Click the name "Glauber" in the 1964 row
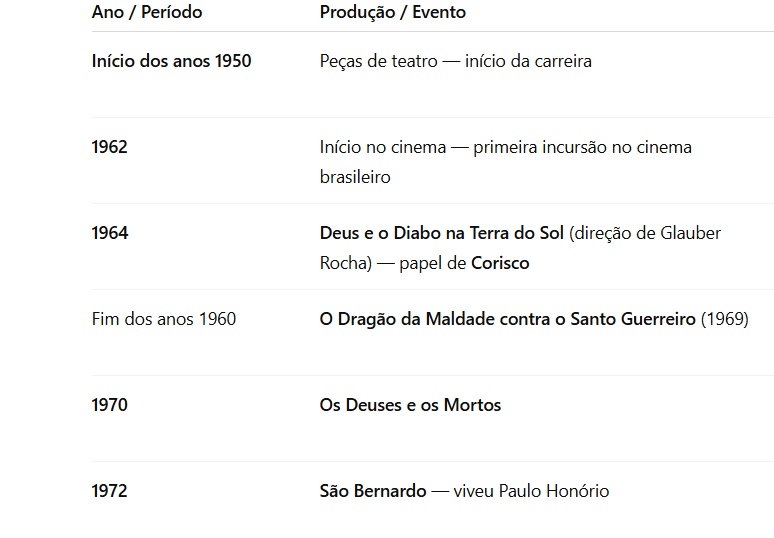This screenshot has height=538, width=774. click(691, 233)
